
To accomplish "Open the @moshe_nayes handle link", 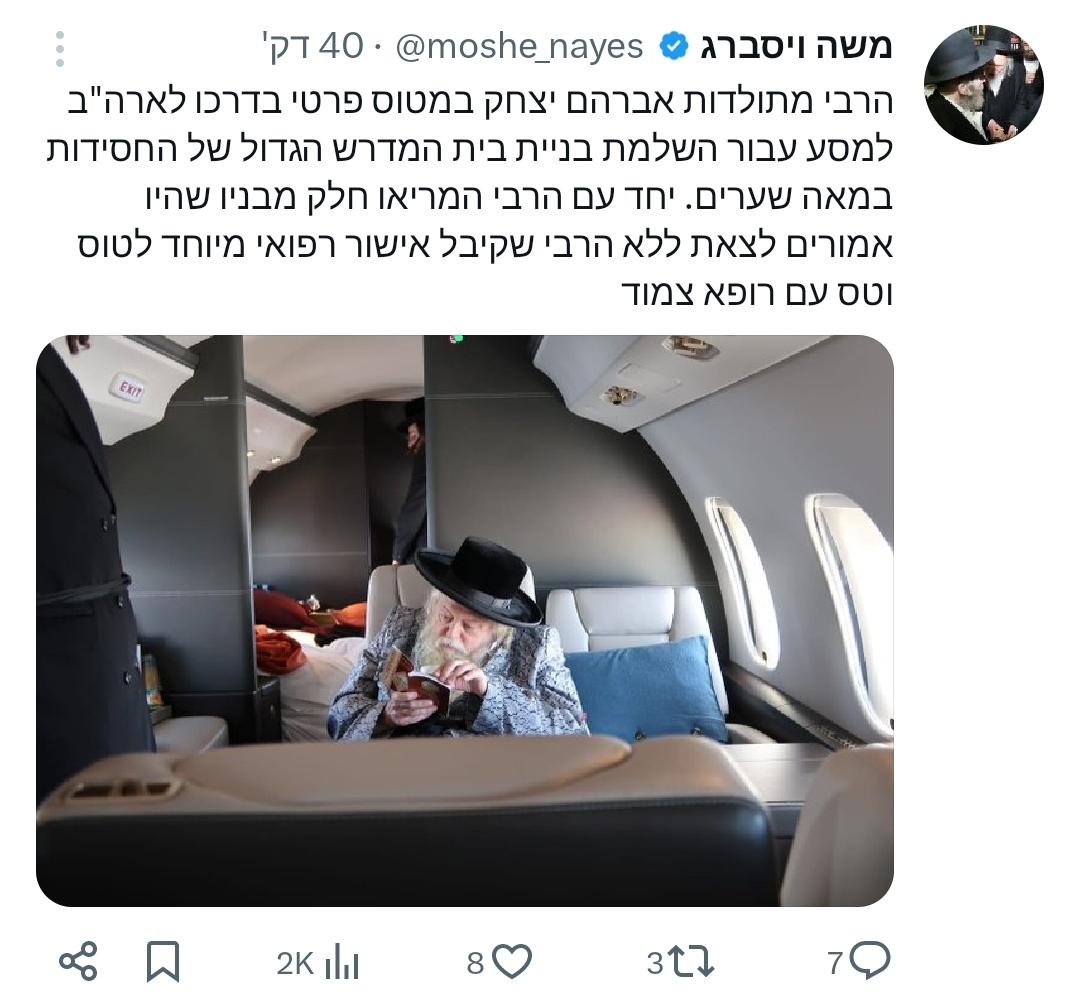I will pos(519,47).
